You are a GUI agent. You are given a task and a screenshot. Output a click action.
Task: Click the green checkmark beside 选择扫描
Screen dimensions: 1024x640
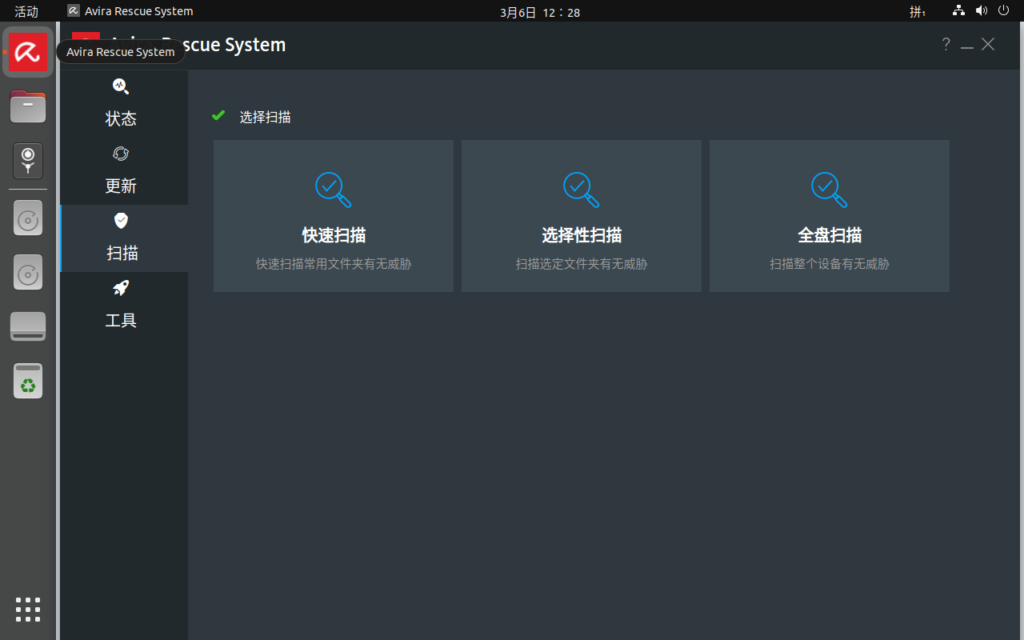click(x=218, y=116)
